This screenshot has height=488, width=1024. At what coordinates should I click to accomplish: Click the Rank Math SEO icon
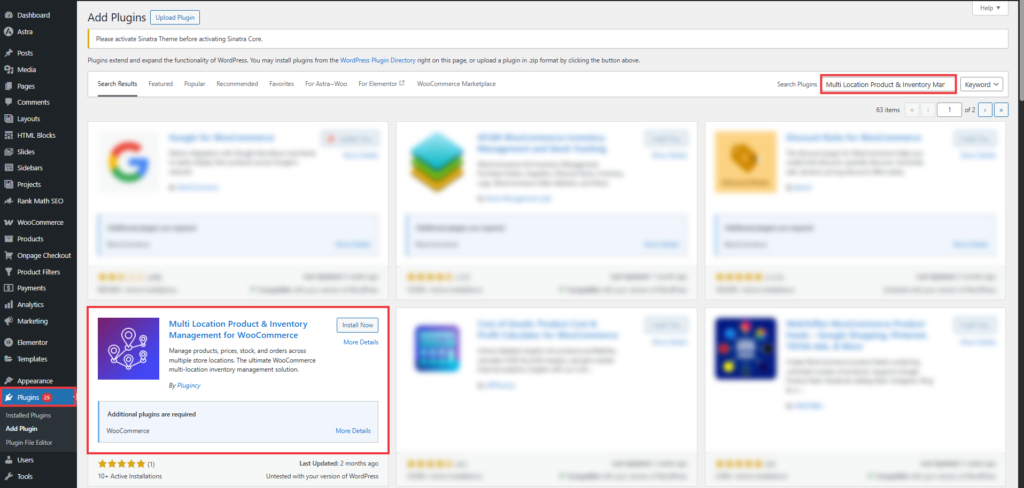click(x=8, y=200)
